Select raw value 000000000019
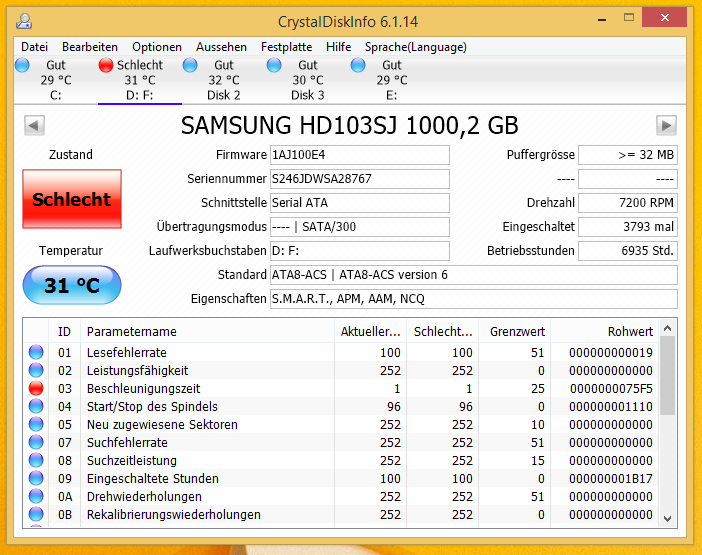702x555 pixels. pyautogui.click(x=611, y=353)
